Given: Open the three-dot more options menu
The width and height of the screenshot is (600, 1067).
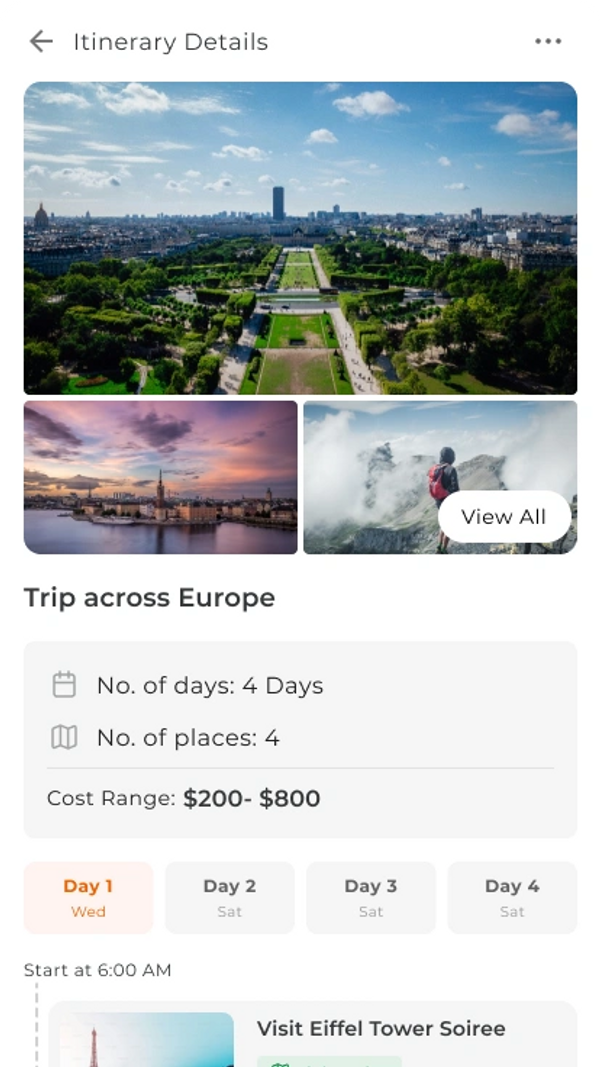Looking at the screenshot, I should click(x=548, y=41).
